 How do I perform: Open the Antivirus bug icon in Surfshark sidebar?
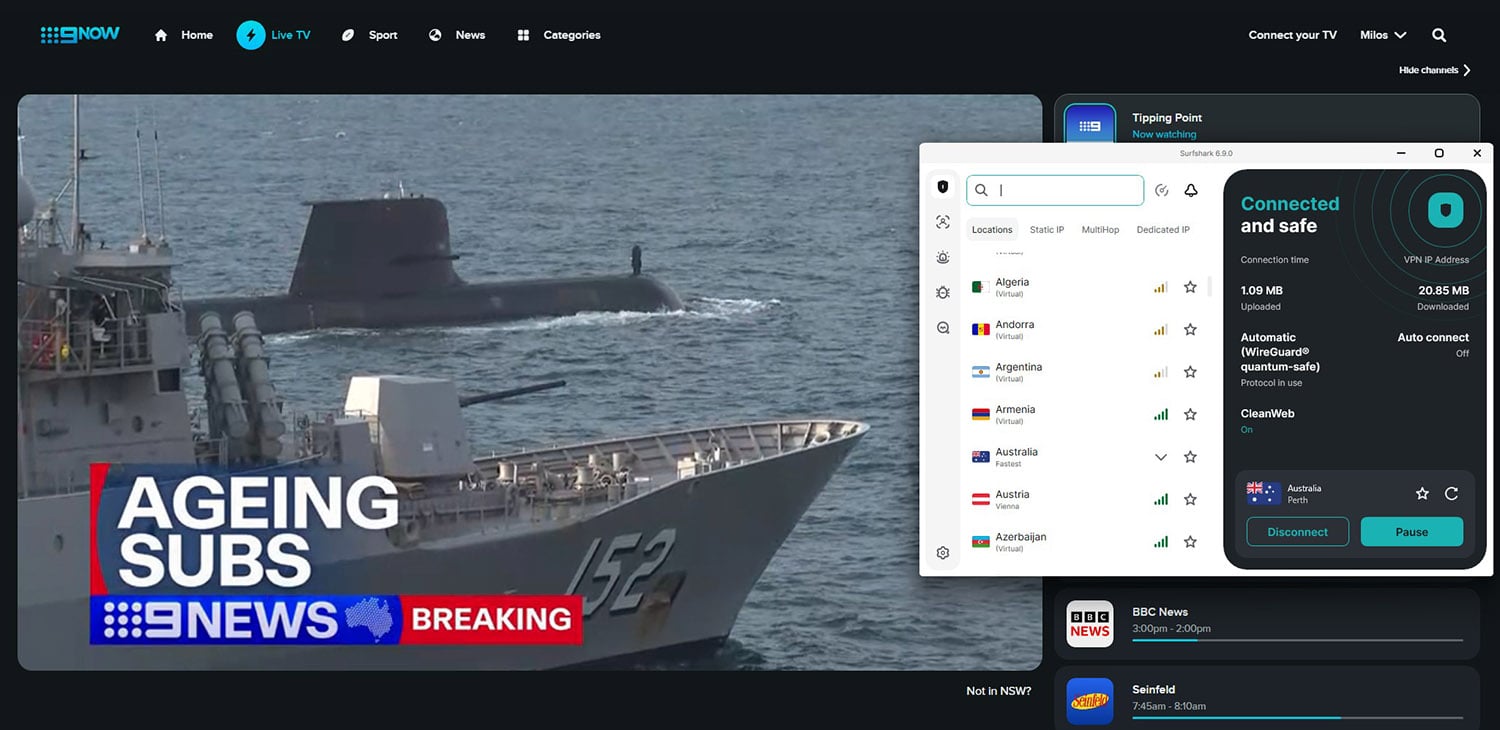[x=942, y=292]
